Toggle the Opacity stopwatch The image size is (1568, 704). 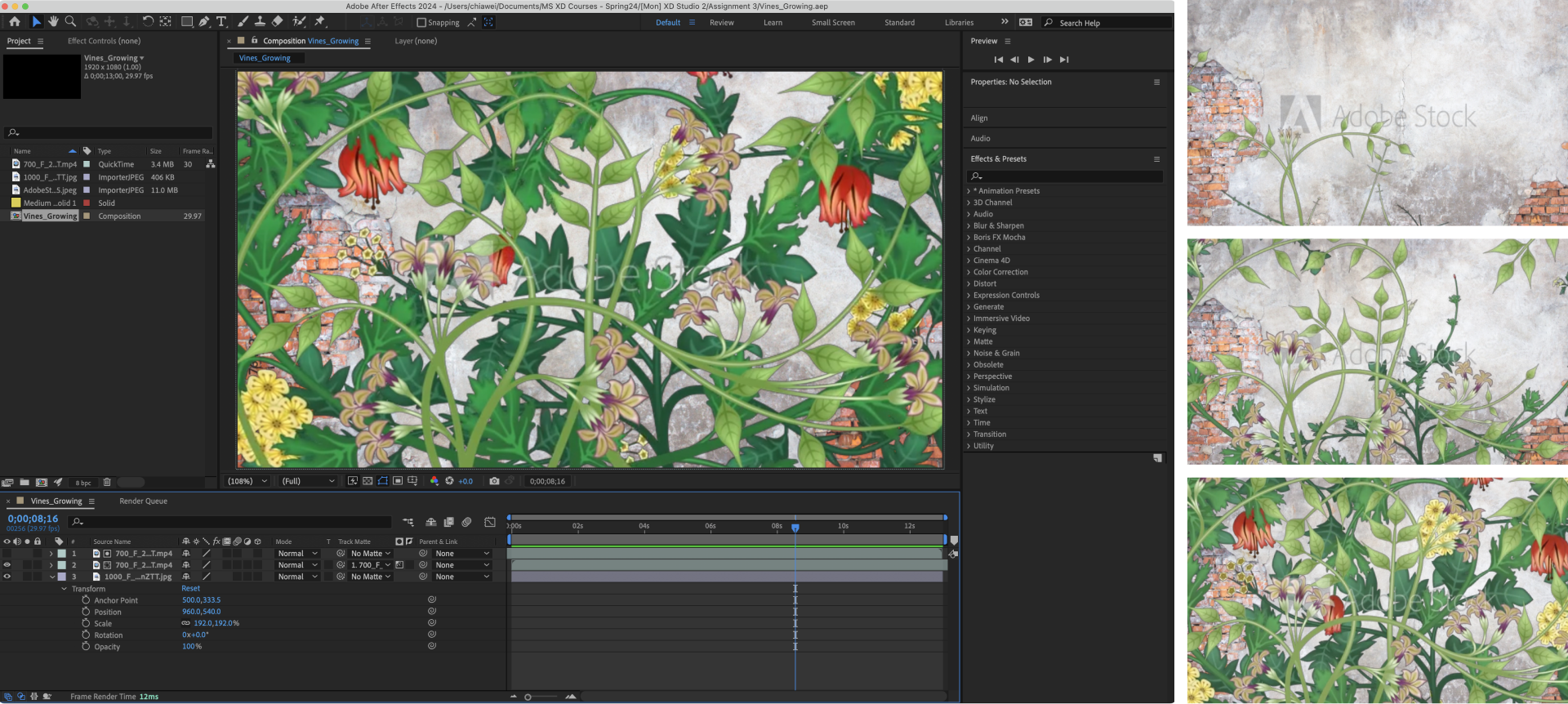coord(86,646)
